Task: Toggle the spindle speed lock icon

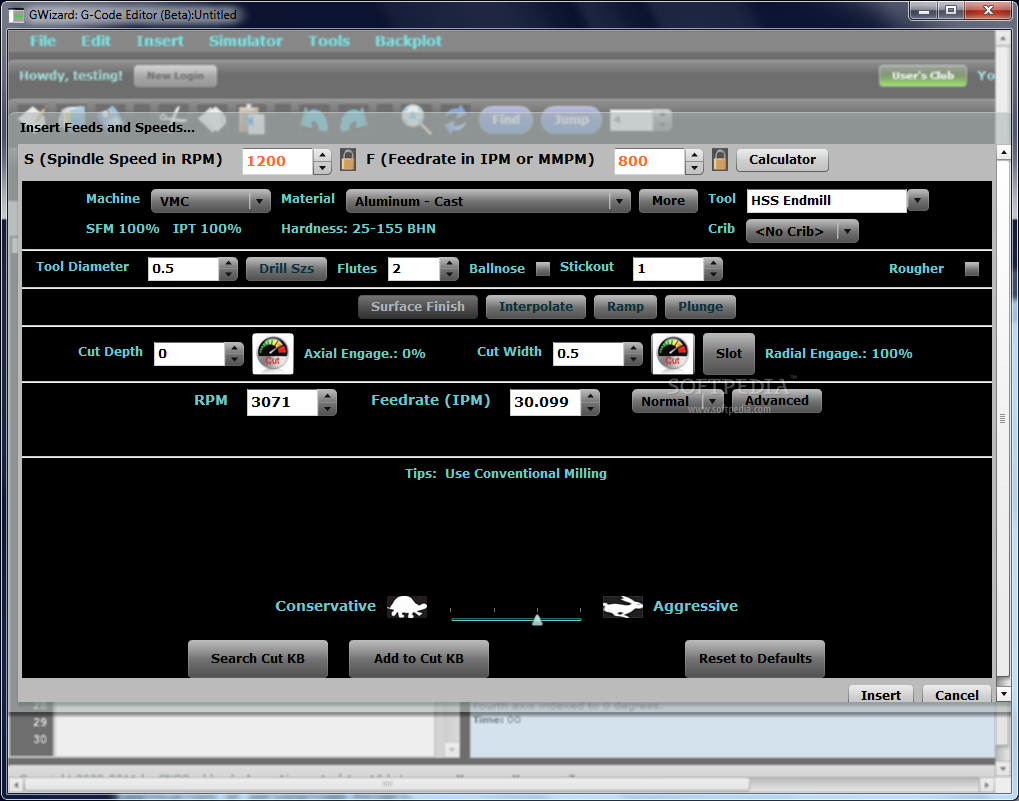Action: tap(348, 160)
